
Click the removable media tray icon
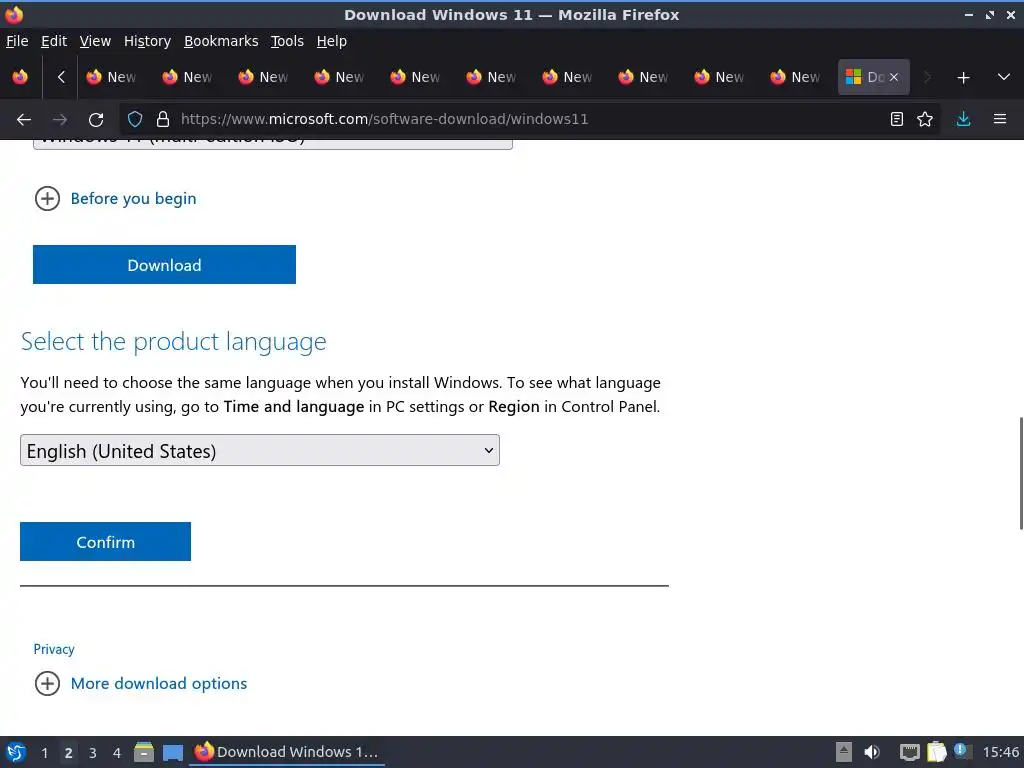(x=844, y=752)
